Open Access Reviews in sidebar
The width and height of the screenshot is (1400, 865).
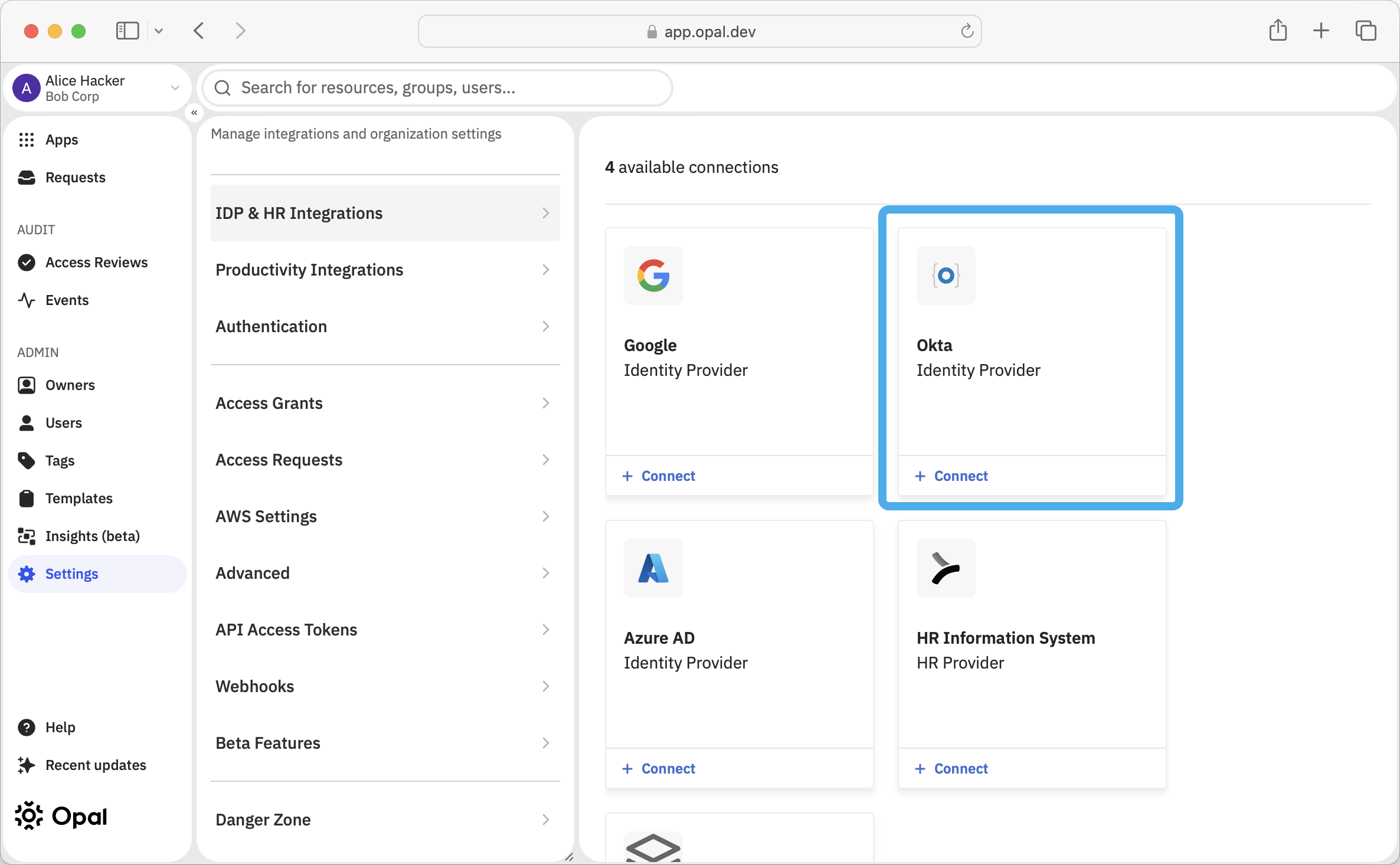[97, 263]
